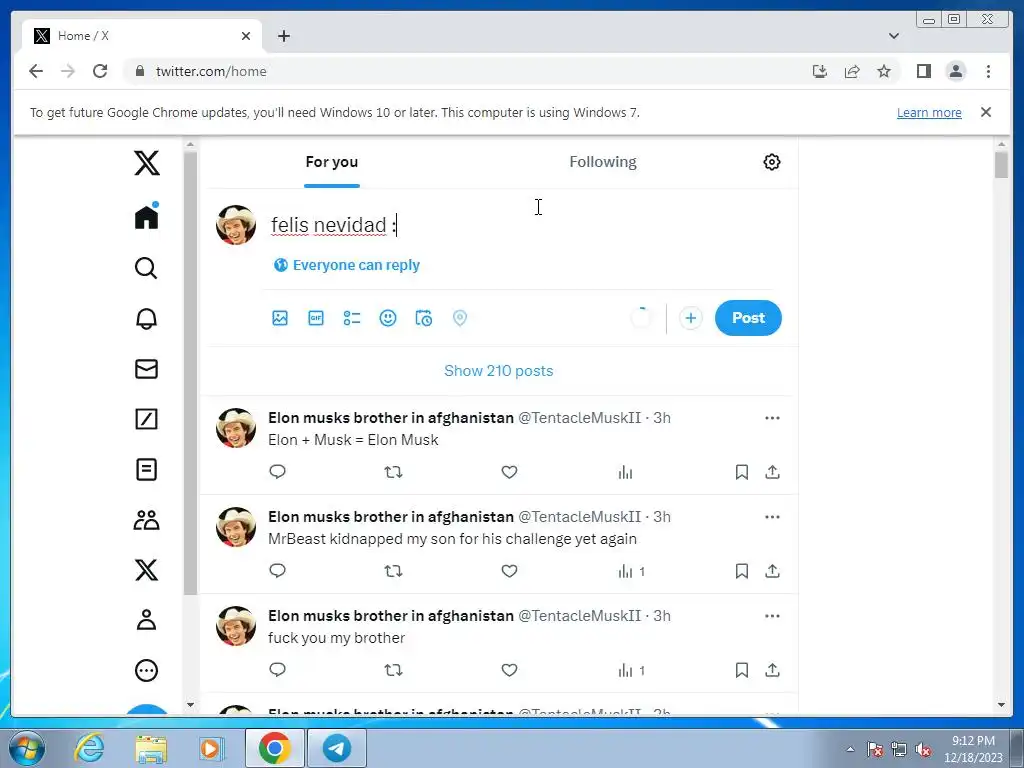Open Premium X icon in the sidebar
The image size is (1024, 768).
tap(146, 570)
